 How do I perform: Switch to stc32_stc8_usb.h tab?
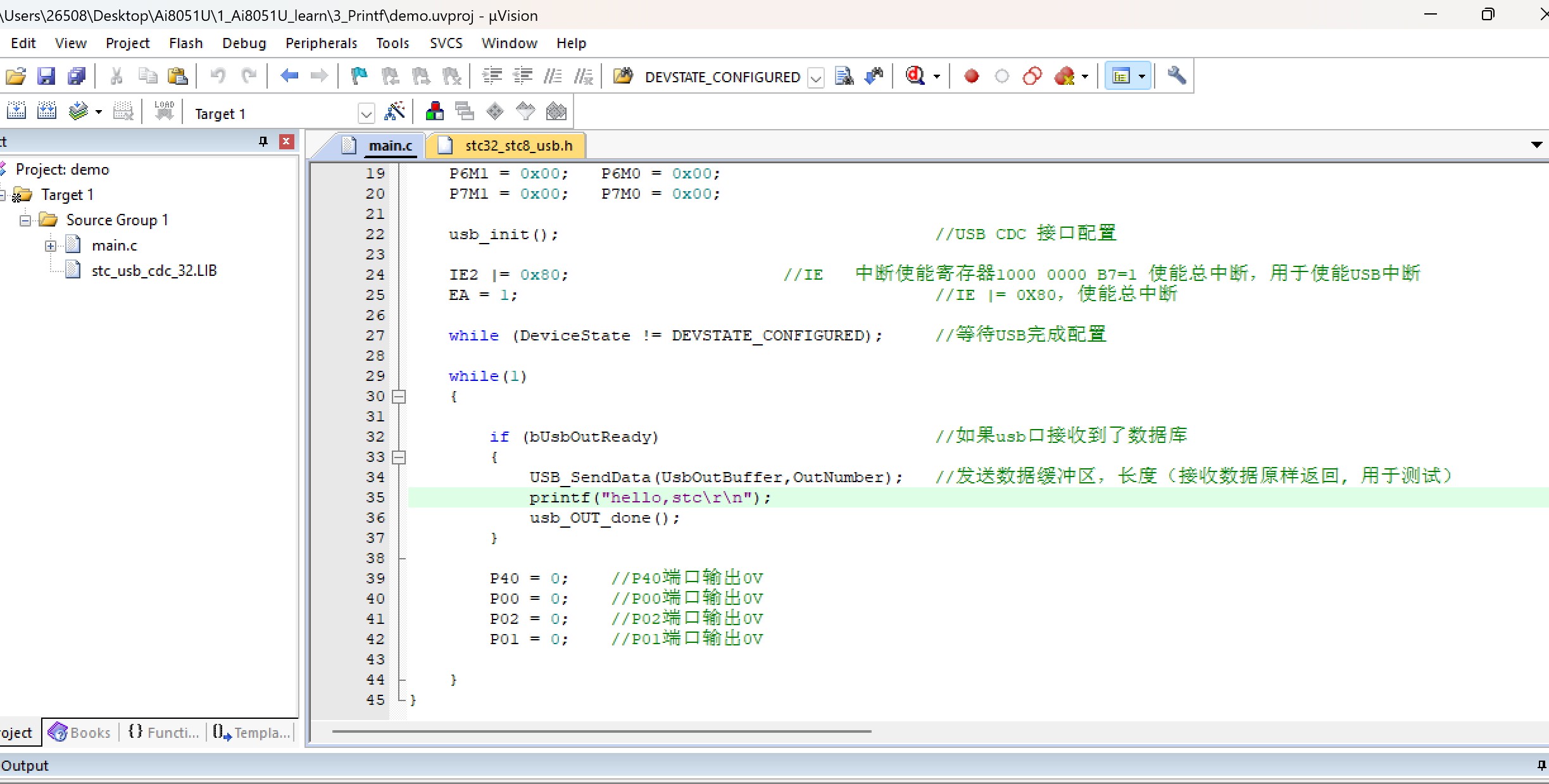coord(517,146)
